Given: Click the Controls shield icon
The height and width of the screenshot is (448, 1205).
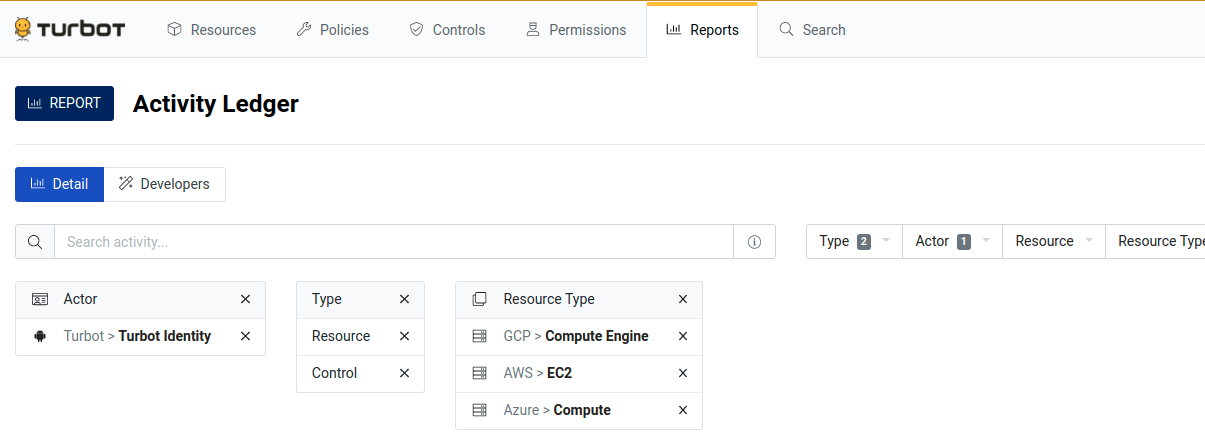Looking at the screenshot, I should (x=417, y=30).
